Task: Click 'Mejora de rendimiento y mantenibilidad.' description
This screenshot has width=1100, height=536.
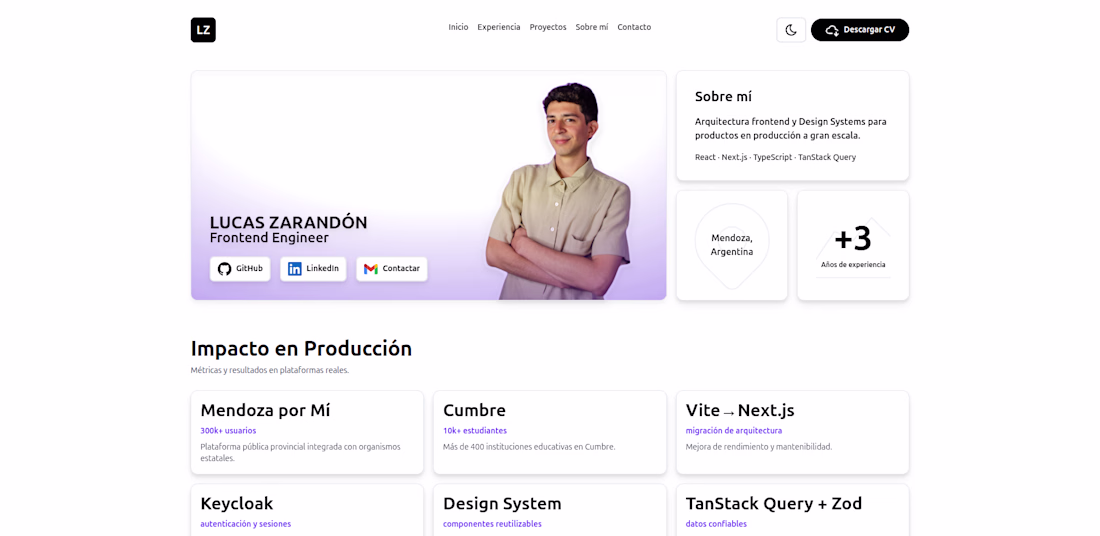Action: [759, 447]
